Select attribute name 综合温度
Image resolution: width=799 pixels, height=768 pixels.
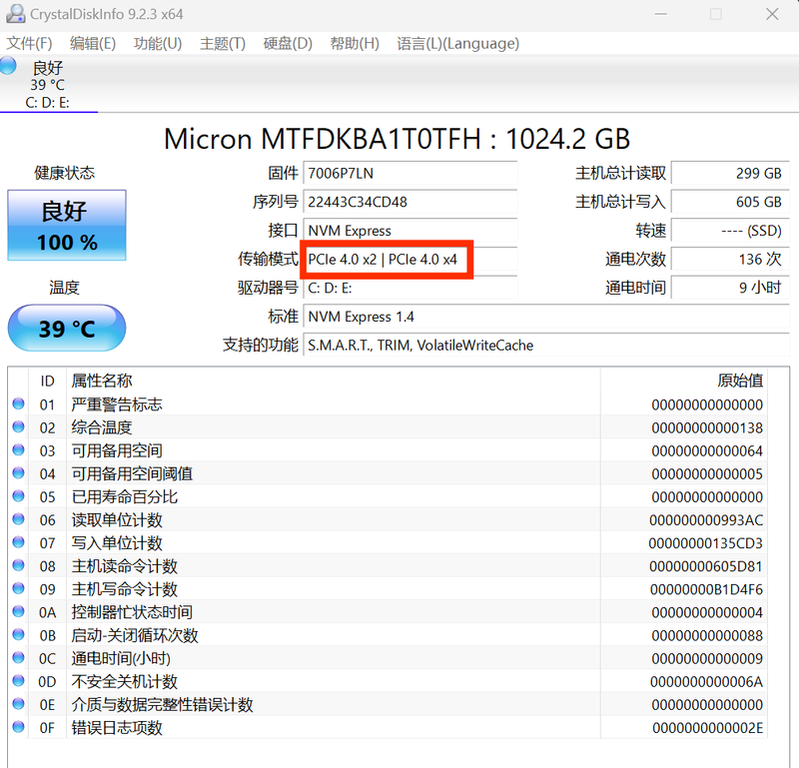pyautogui.click(x=101, y=428)
